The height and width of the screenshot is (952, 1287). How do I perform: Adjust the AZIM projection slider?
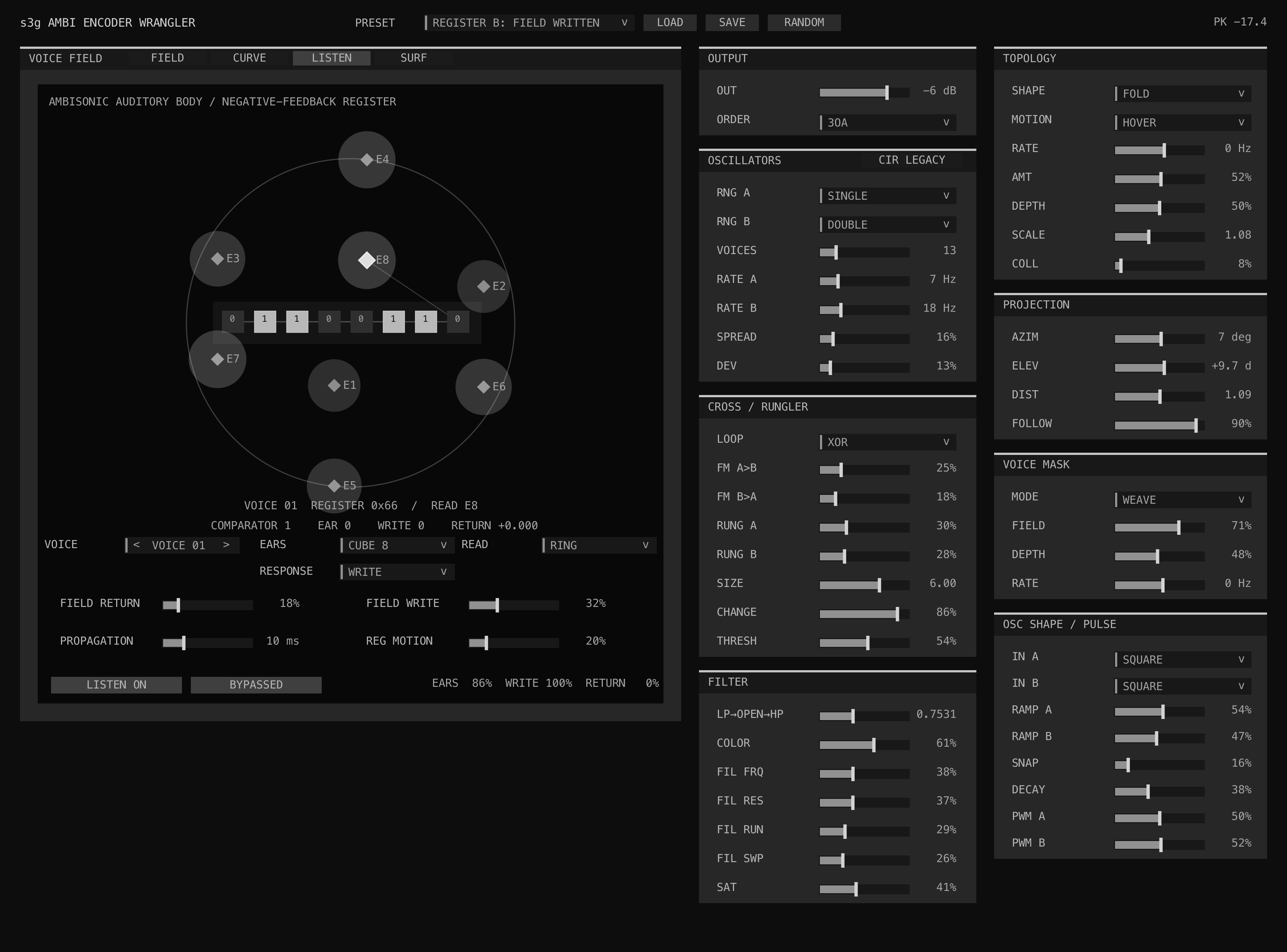click(x=1159, y=339)
